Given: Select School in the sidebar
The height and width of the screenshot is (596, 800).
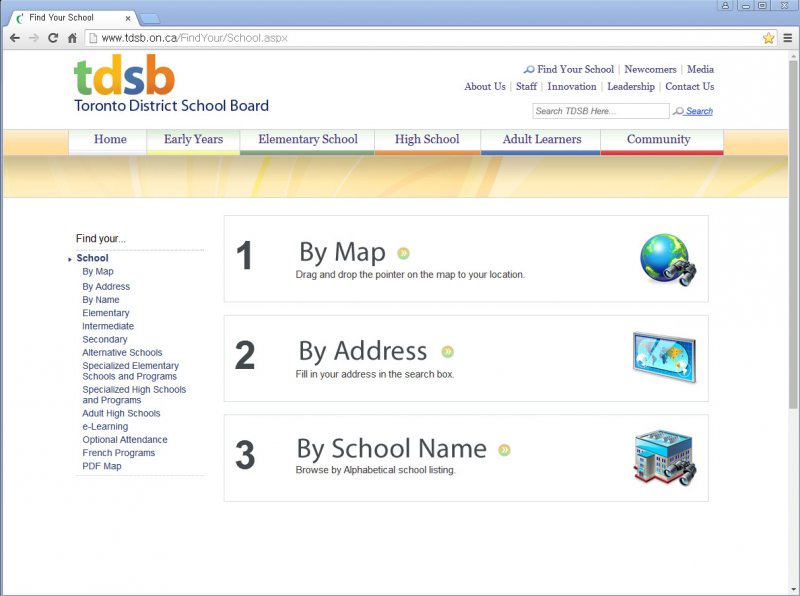Looking at the screenshot, I should tap(92, 258).
